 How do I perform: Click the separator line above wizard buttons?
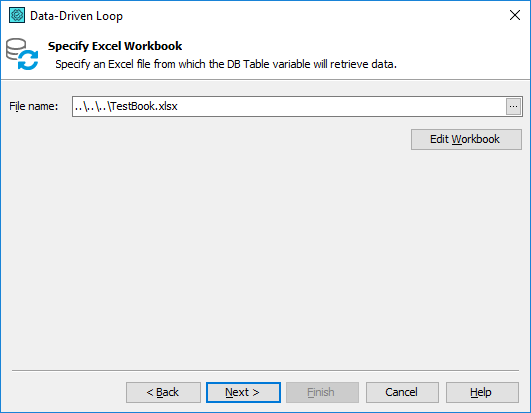click(265, 371)
